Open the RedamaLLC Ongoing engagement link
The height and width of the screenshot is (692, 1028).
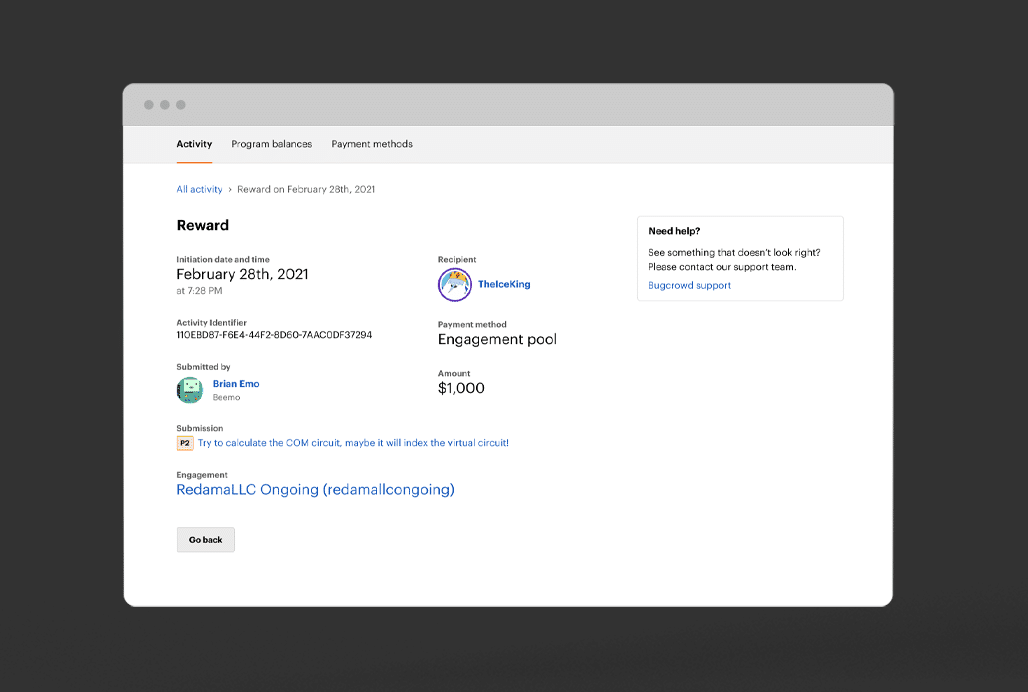click(315, 490)
